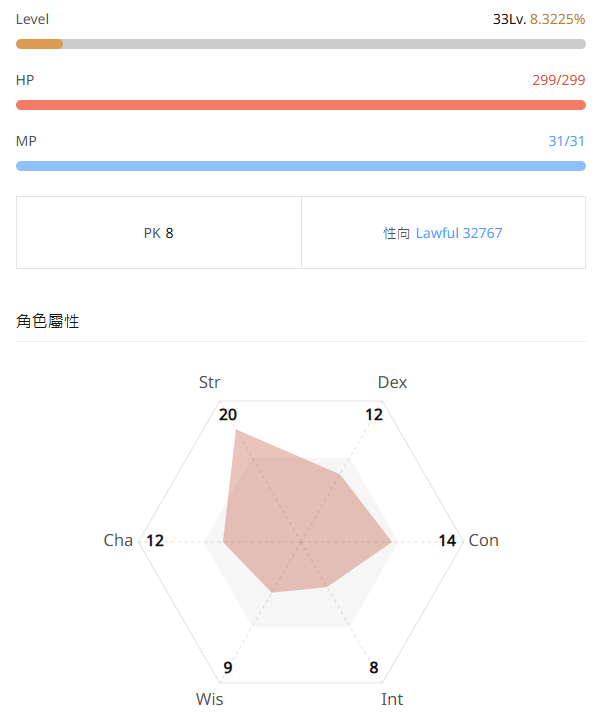Viewport: 609px width, 719px height.
Task: Click the Con label on radar chart
Action: click(484, 540)
